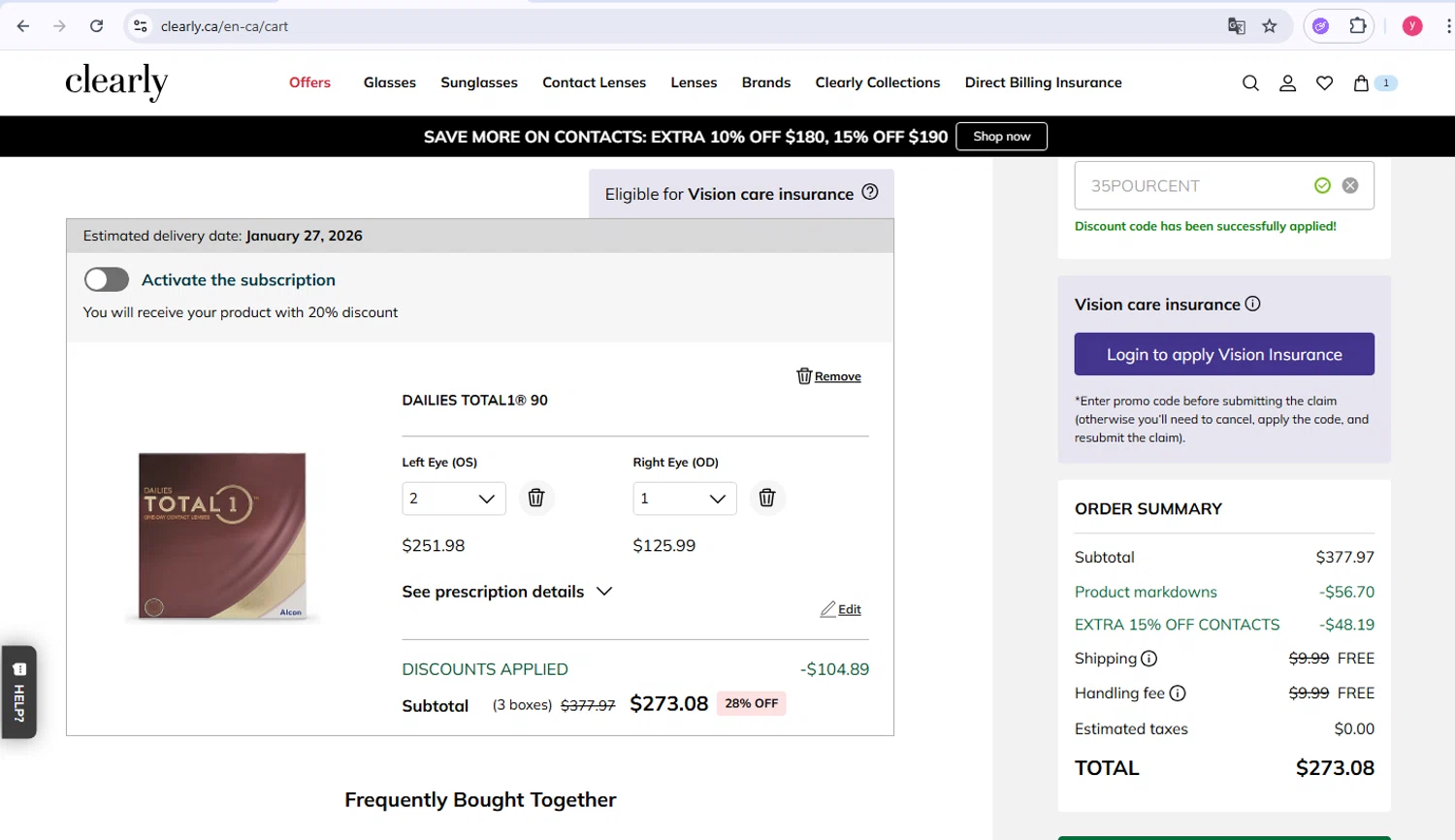Open the Sunglasses menu item

point(479,82)
